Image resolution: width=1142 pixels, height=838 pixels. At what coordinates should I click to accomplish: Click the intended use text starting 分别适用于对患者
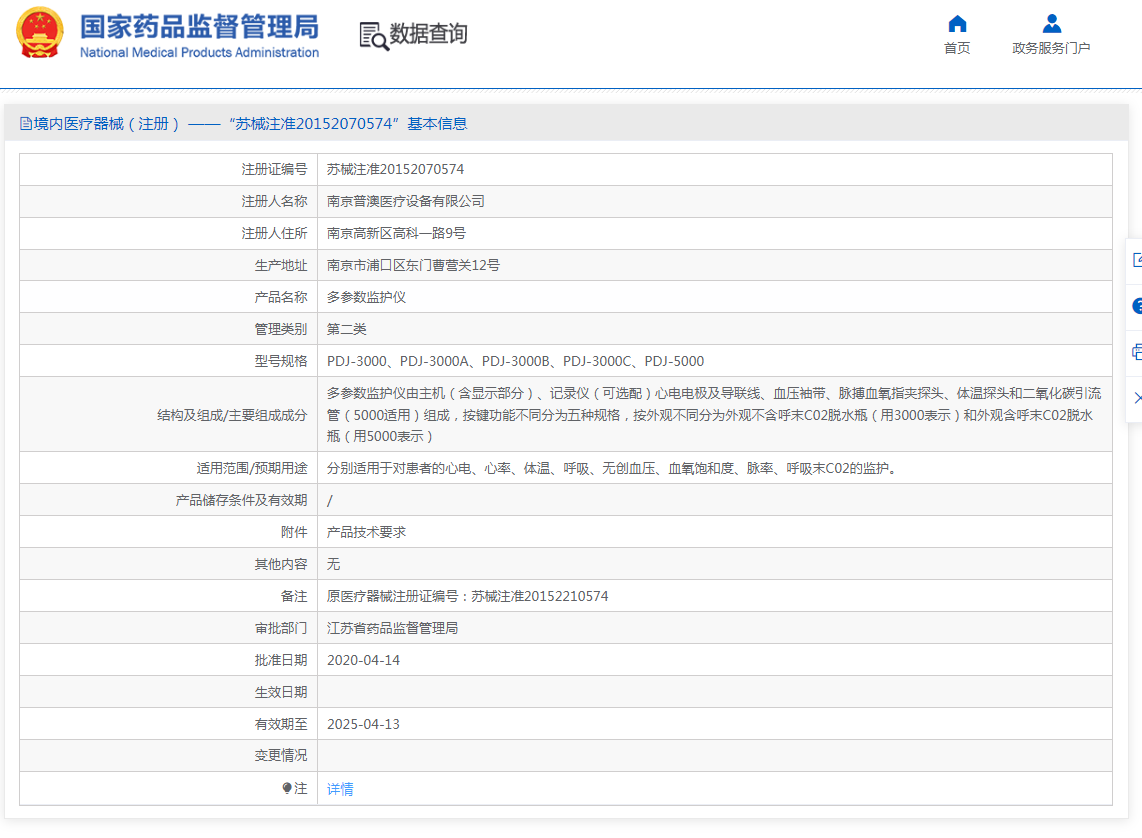point(614,468)
